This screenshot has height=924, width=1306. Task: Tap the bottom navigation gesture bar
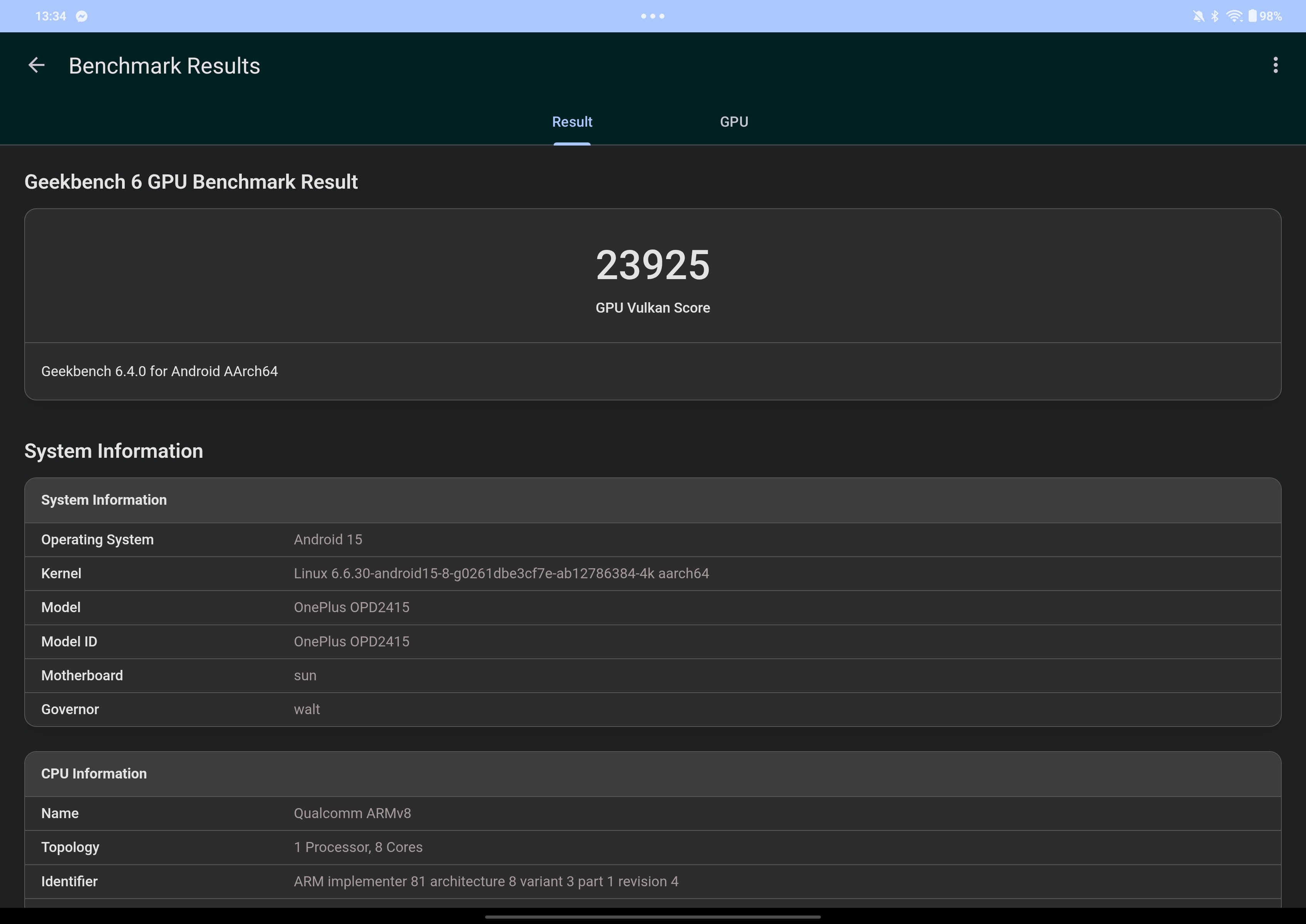pyautogui.click(x=653, y=917)
